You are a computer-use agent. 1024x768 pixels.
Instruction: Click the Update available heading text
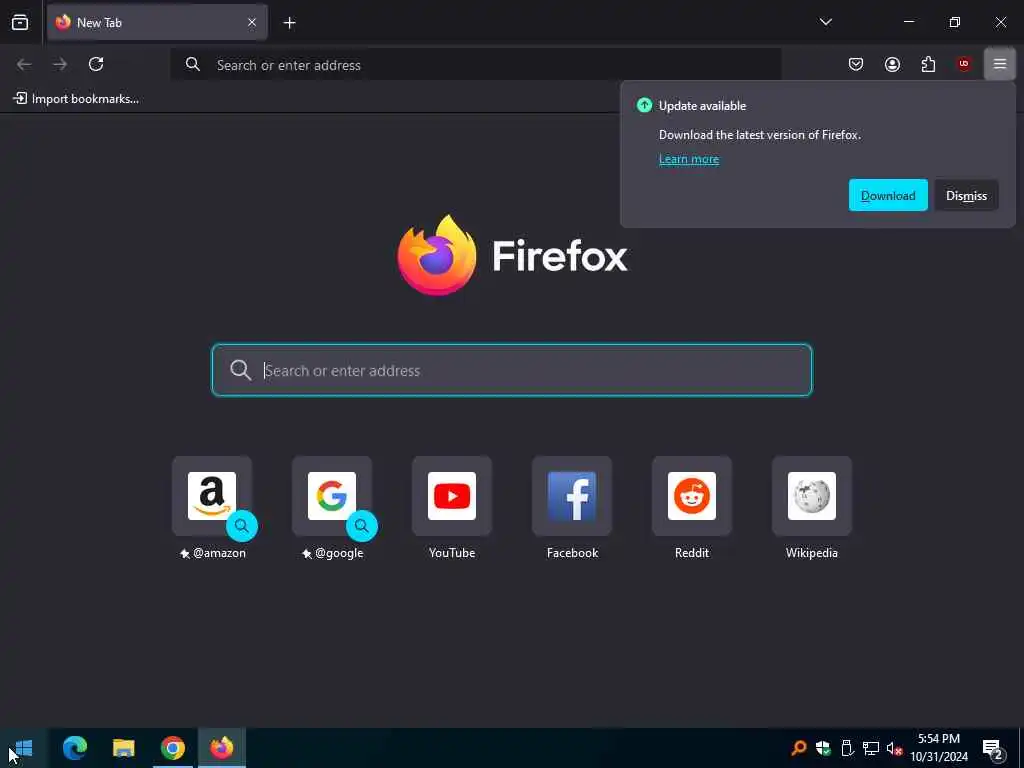[702, 106]
